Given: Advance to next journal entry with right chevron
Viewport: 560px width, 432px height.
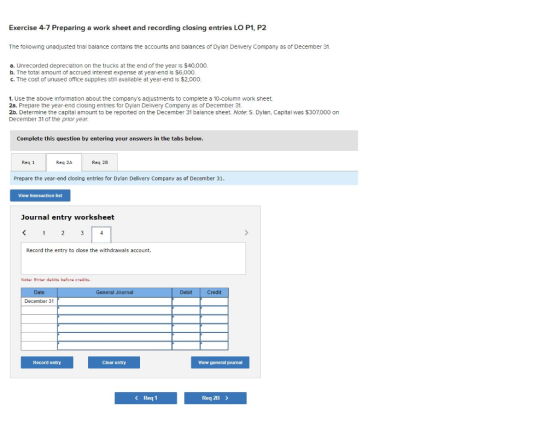Looking at the screenshot, I should 246,233.
